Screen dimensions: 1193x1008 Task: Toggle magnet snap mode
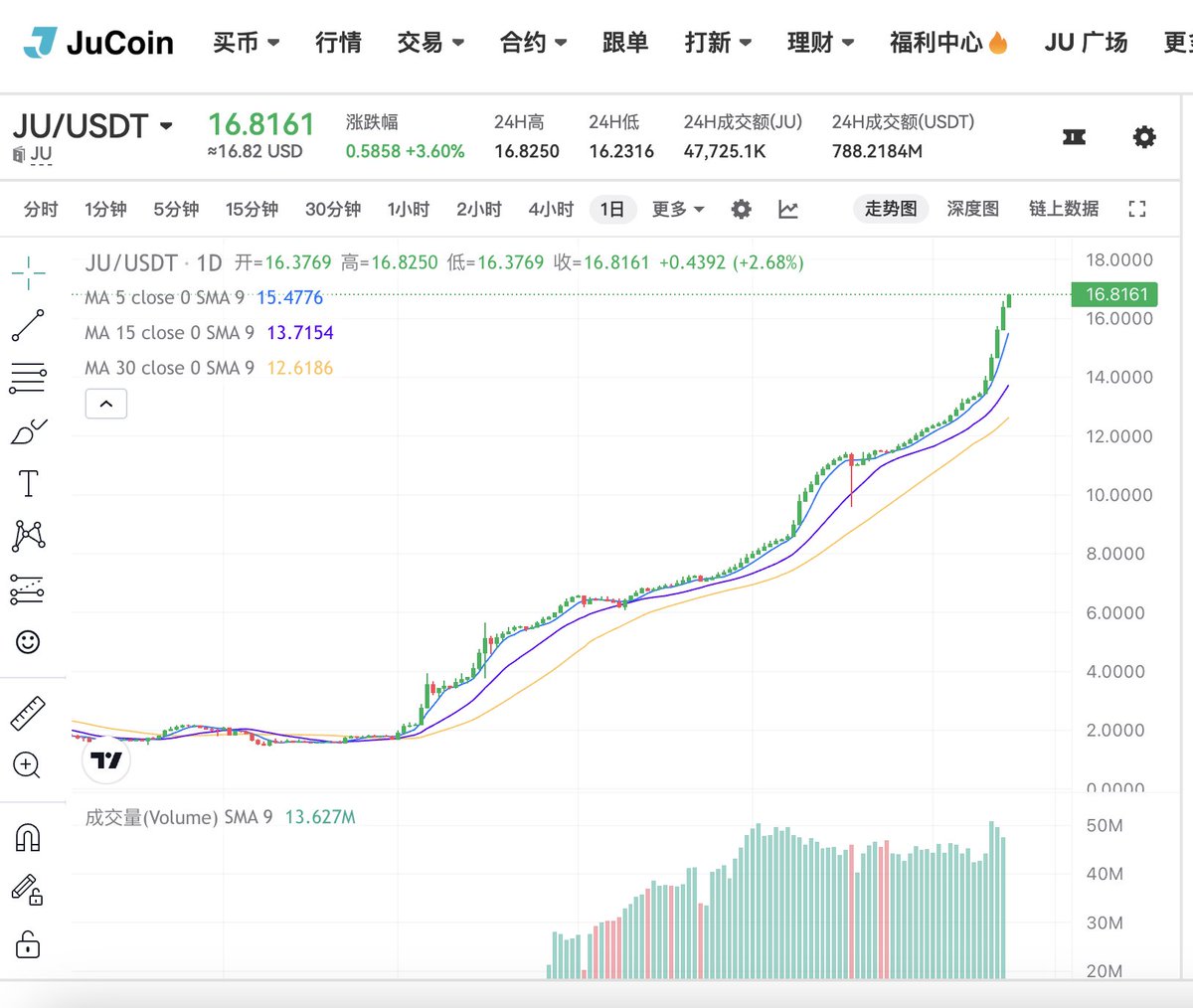[x=28, y=838]
